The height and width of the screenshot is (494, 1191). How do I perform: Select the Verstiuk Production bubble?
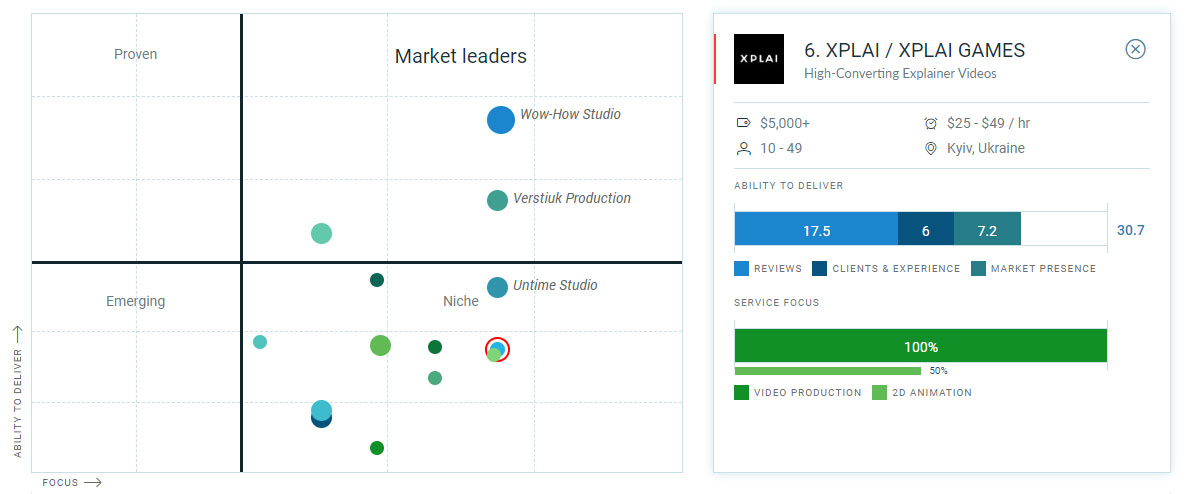(x=497, y=200)
